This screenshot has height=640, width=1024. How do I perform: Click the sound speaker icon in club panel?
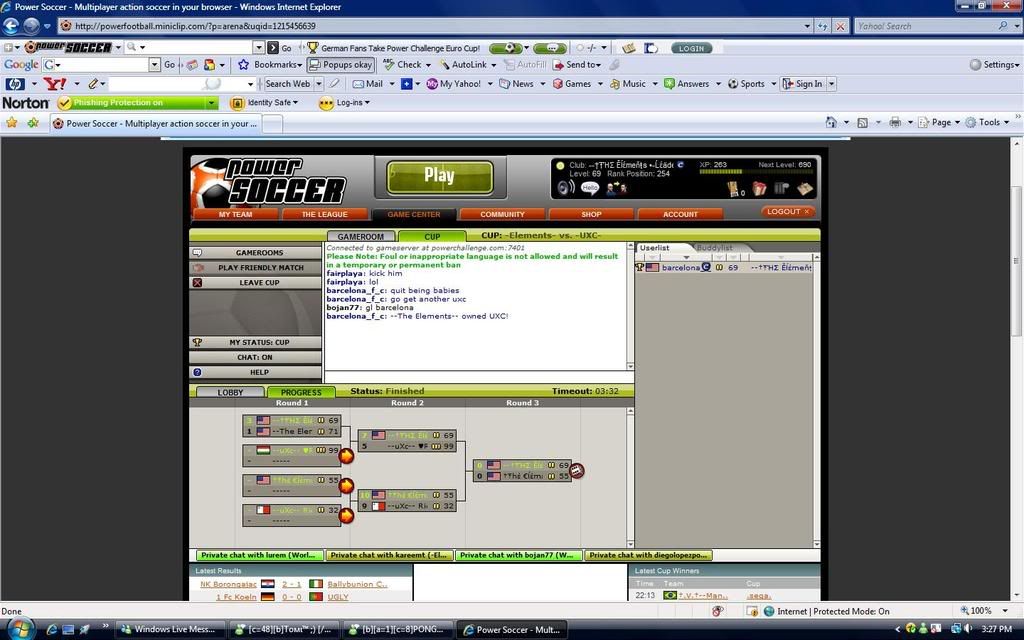pos(566,187)
